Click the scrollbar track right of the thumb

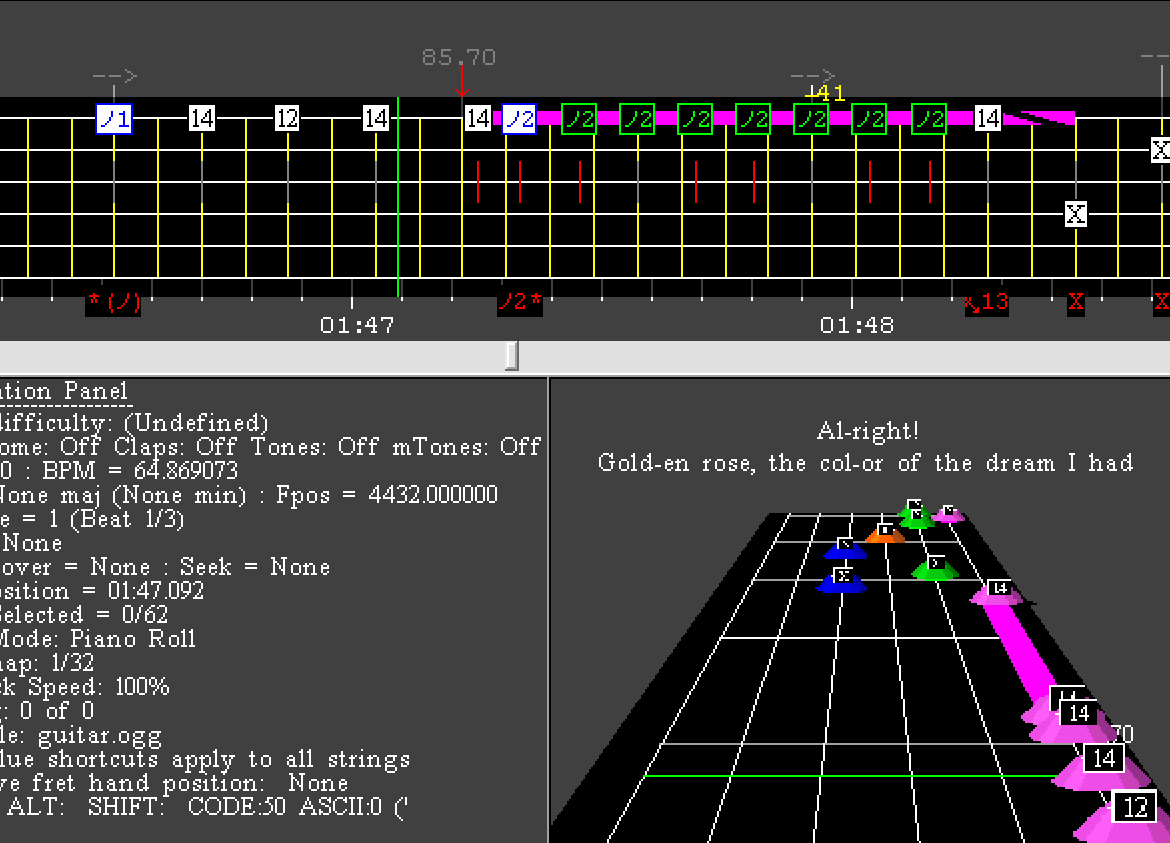coord(843,356)
